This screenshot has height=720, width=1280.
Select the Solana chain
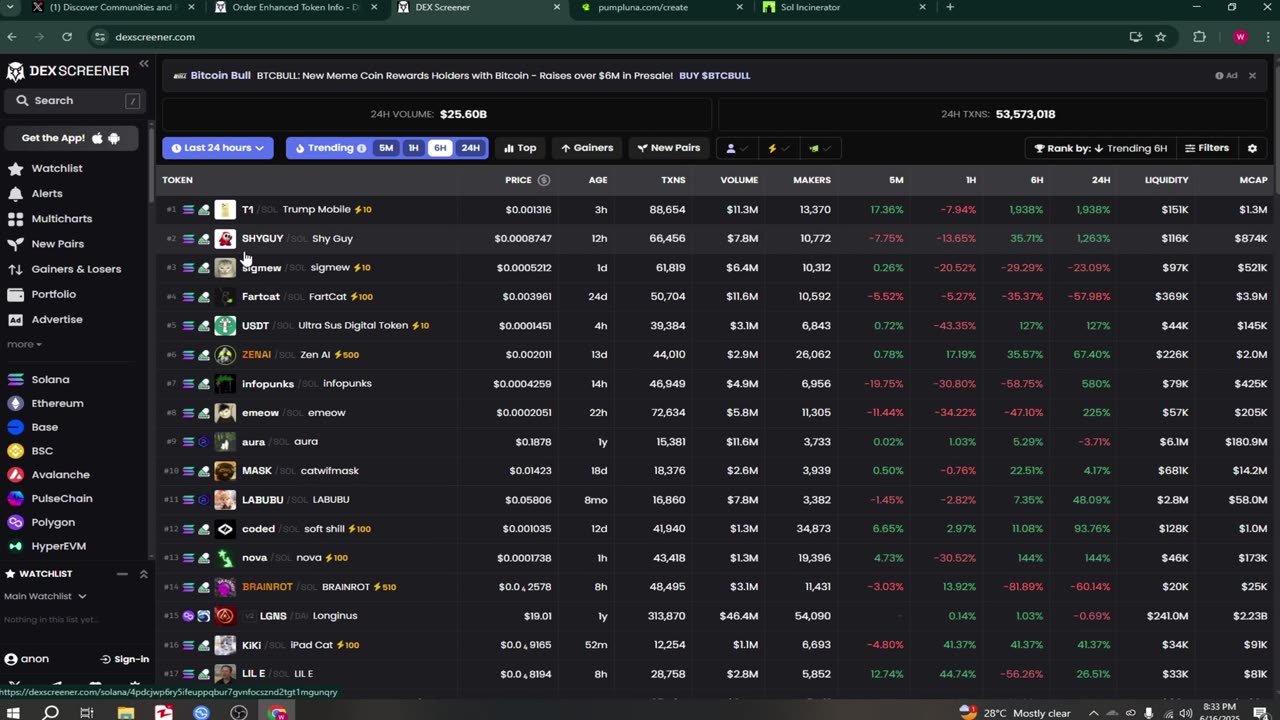(x=50, y=379)
